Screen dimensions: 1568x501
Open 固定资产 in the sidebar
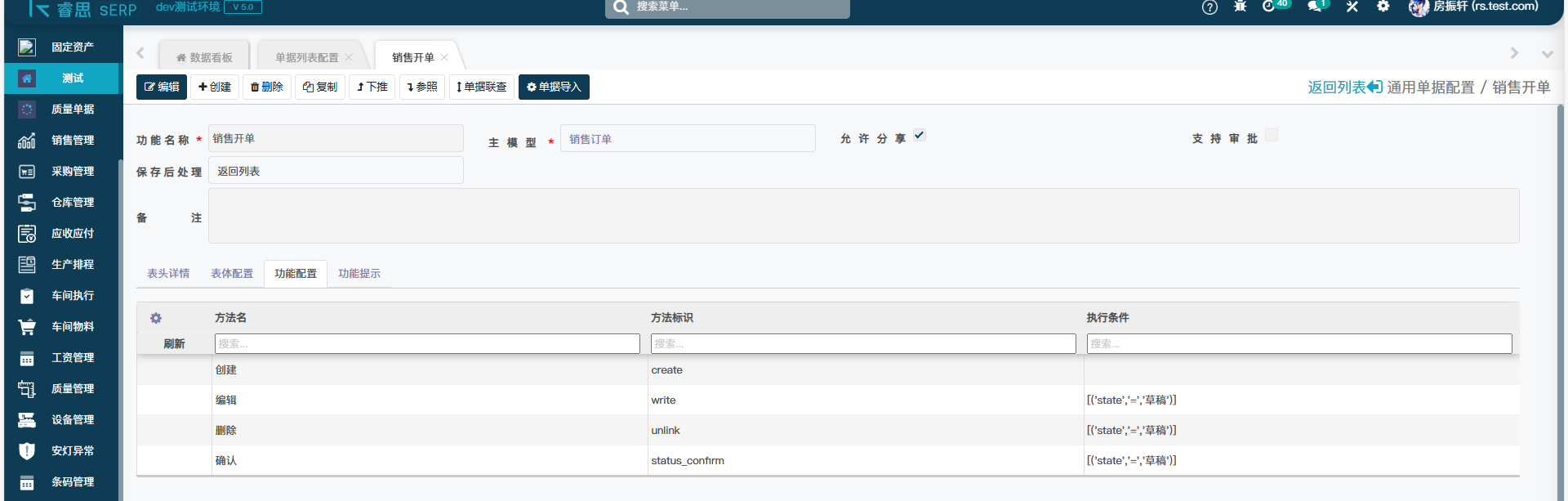coord(72,47)
